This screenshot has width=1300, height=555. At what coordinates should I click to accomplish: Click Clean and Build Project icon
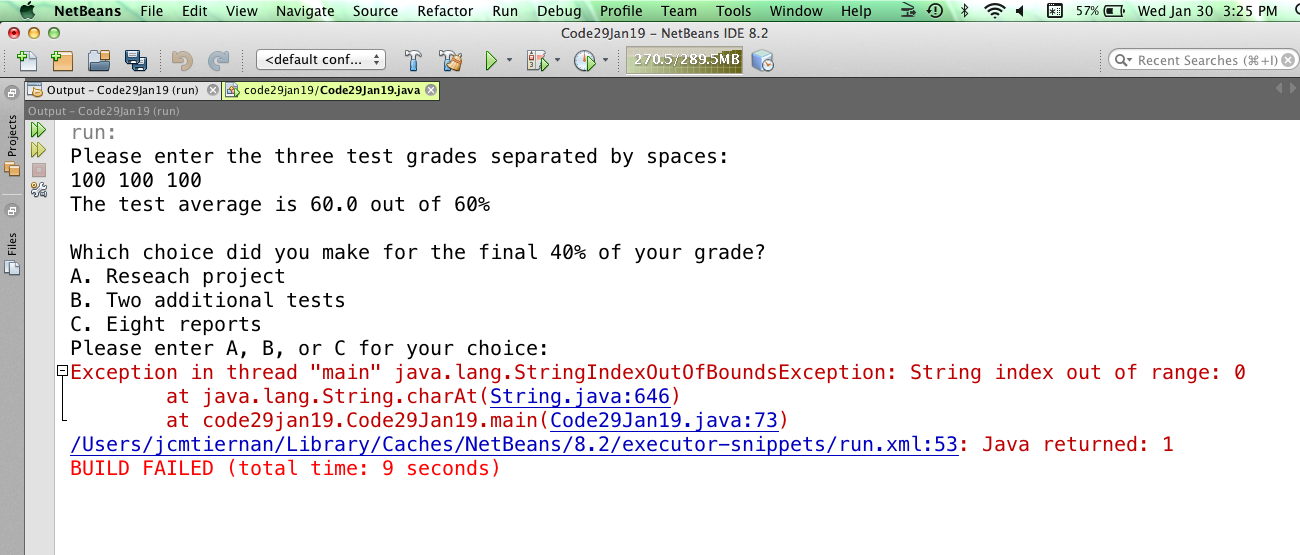click(450, 61)
